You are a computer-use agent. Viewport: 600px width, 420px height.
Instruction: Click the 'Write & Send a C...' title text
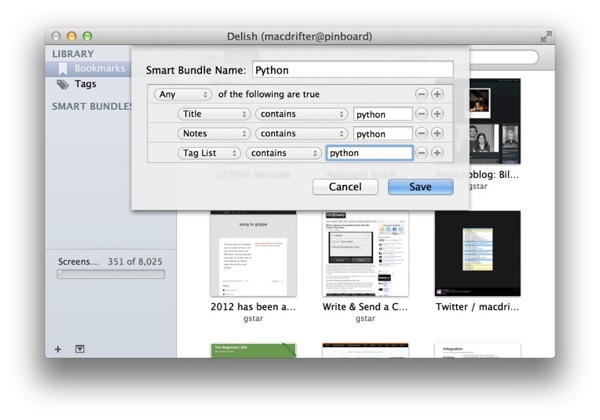point(365,307)
